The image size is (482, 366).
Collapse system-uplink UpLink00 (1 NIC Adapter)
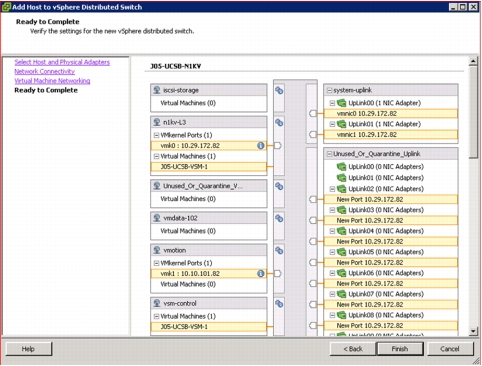point(332,103)
